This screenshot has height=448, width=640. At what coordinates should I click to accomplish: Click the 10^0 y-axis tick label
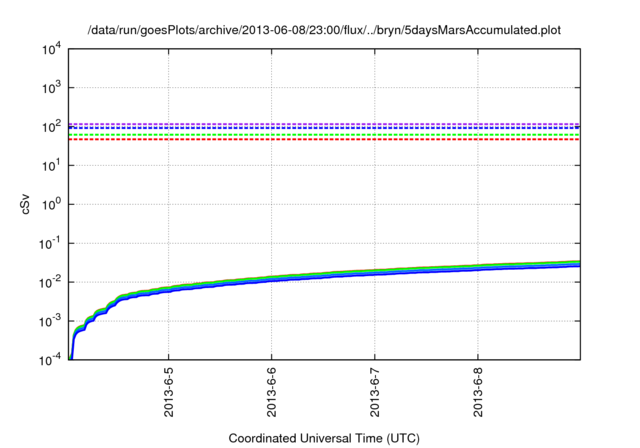click(51, 204)
